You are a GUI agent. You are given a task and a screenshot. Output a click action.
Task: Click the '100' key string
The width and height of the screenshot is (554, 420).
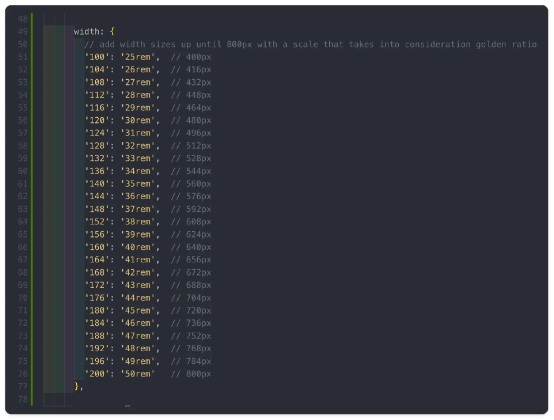(97, 57)
